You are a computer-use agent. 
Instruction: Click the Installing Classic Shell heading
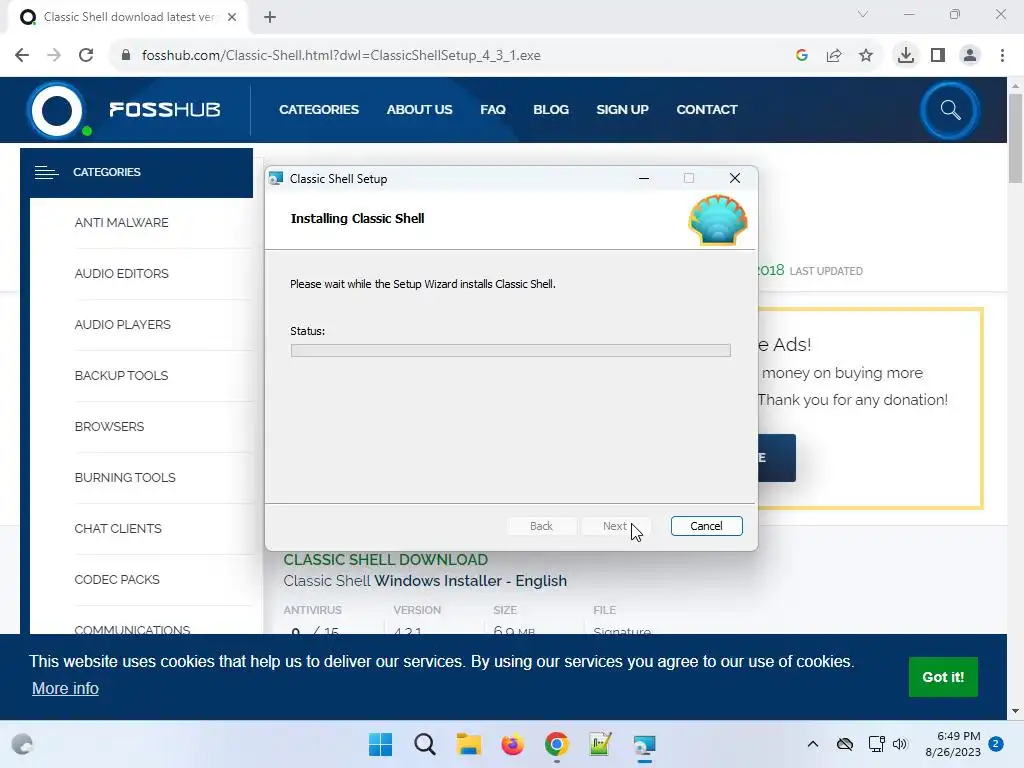(357, 219)
